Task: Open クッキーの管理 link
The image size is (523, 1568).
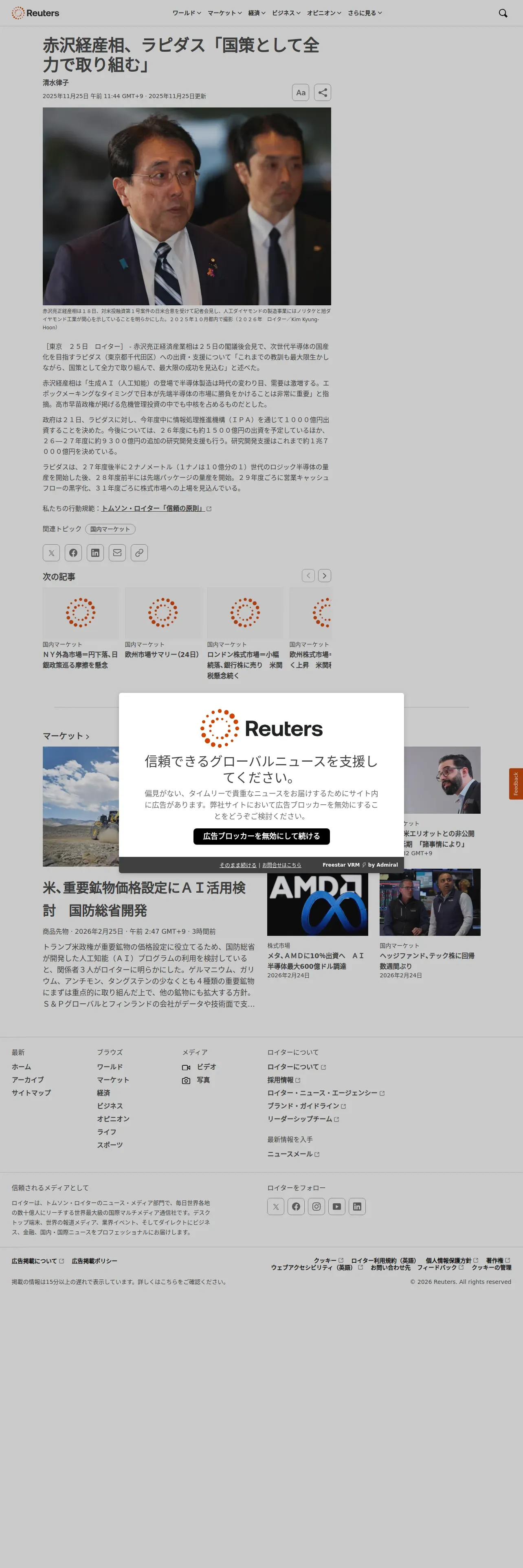Action: (491, 1267)
